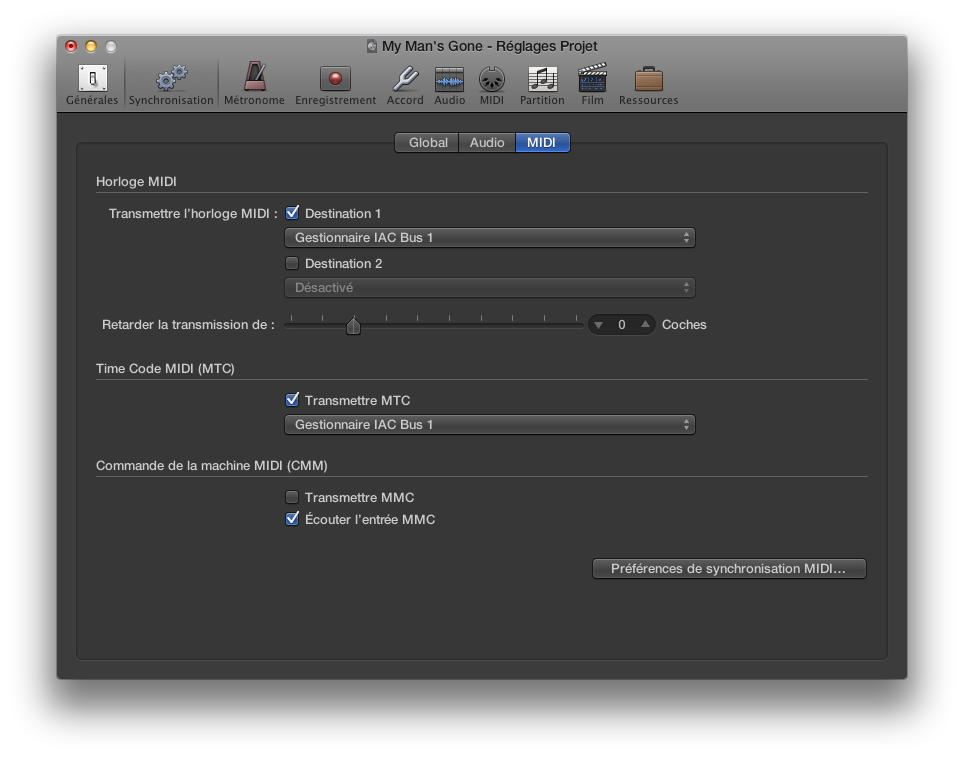Disable Écouter l'entrée MMC checkbox
Viewport: 964px width, 758px height.
(292, 519)
